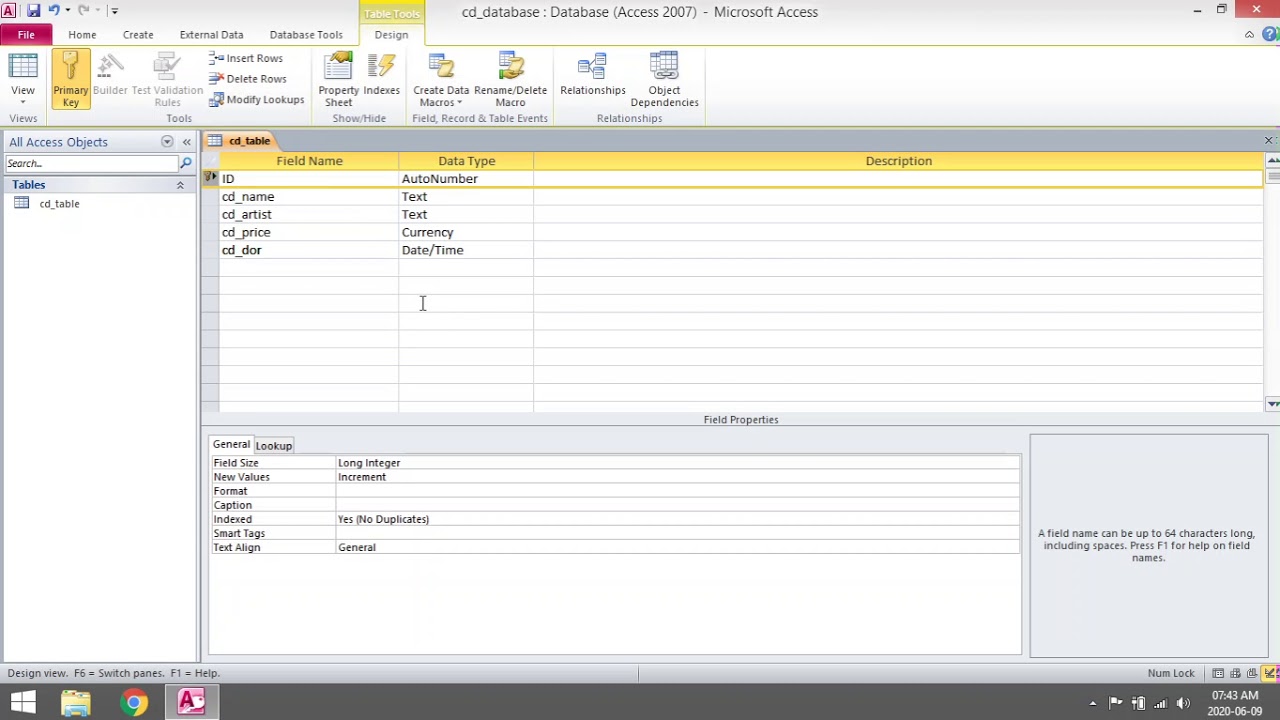Click the Currency data type cell
This screenshot has height=720, width=1280.
click(x=466, y=233)
